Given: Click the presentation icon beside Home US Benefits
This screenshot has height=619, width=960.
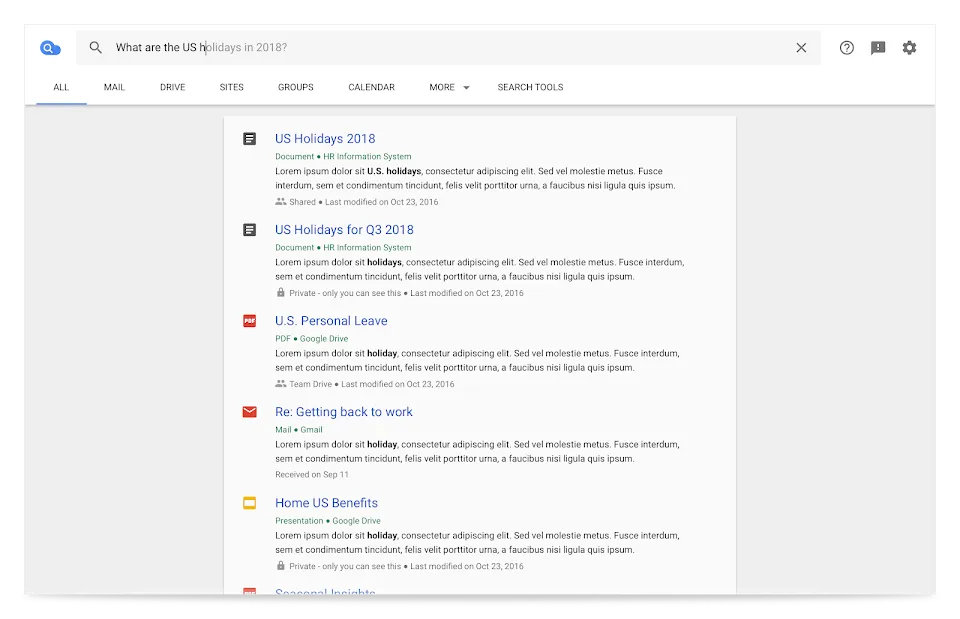Looking at the screenshot, I should (249, 503).
